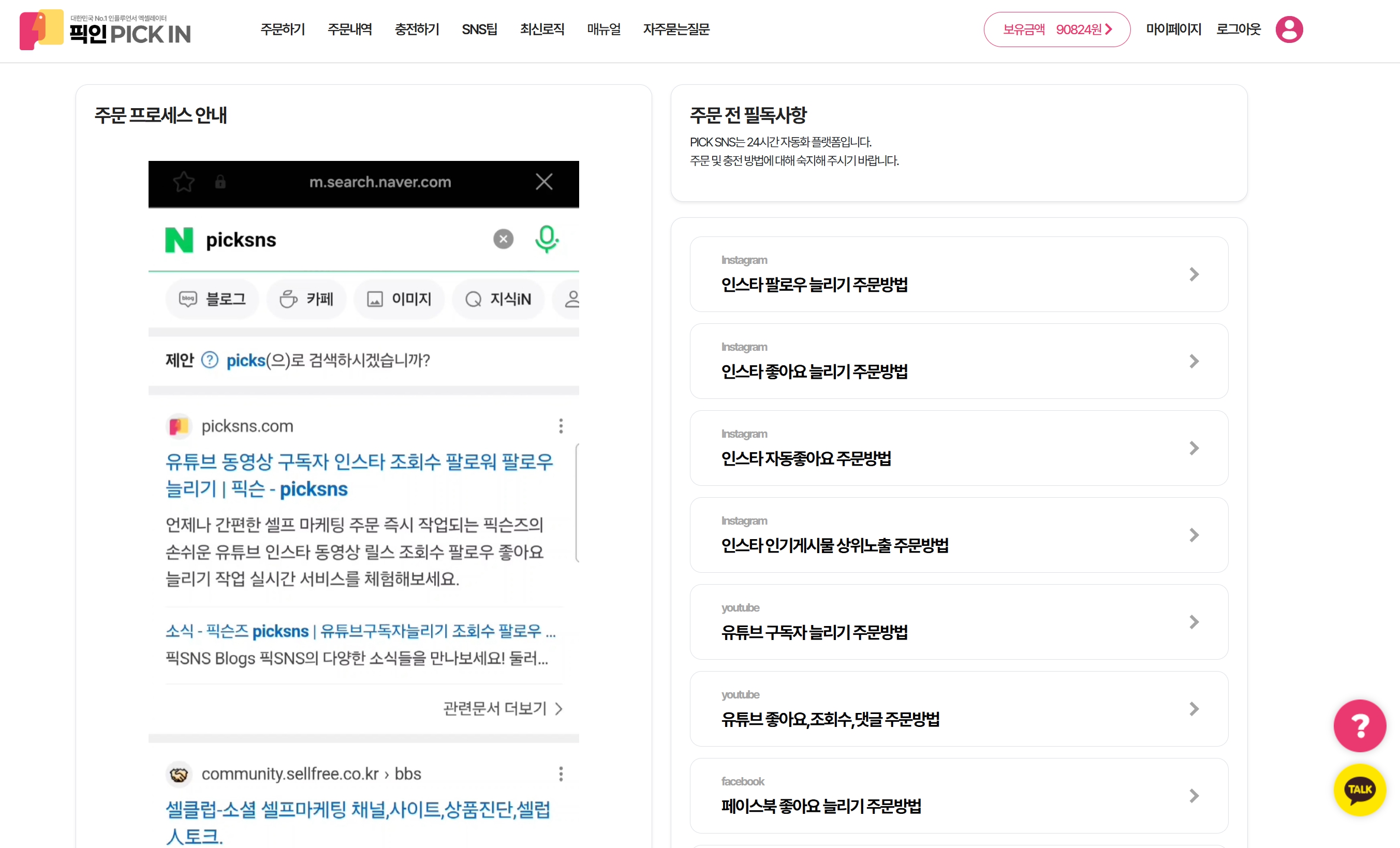Clear the picksns search with X icon

[x=503, y=239]
